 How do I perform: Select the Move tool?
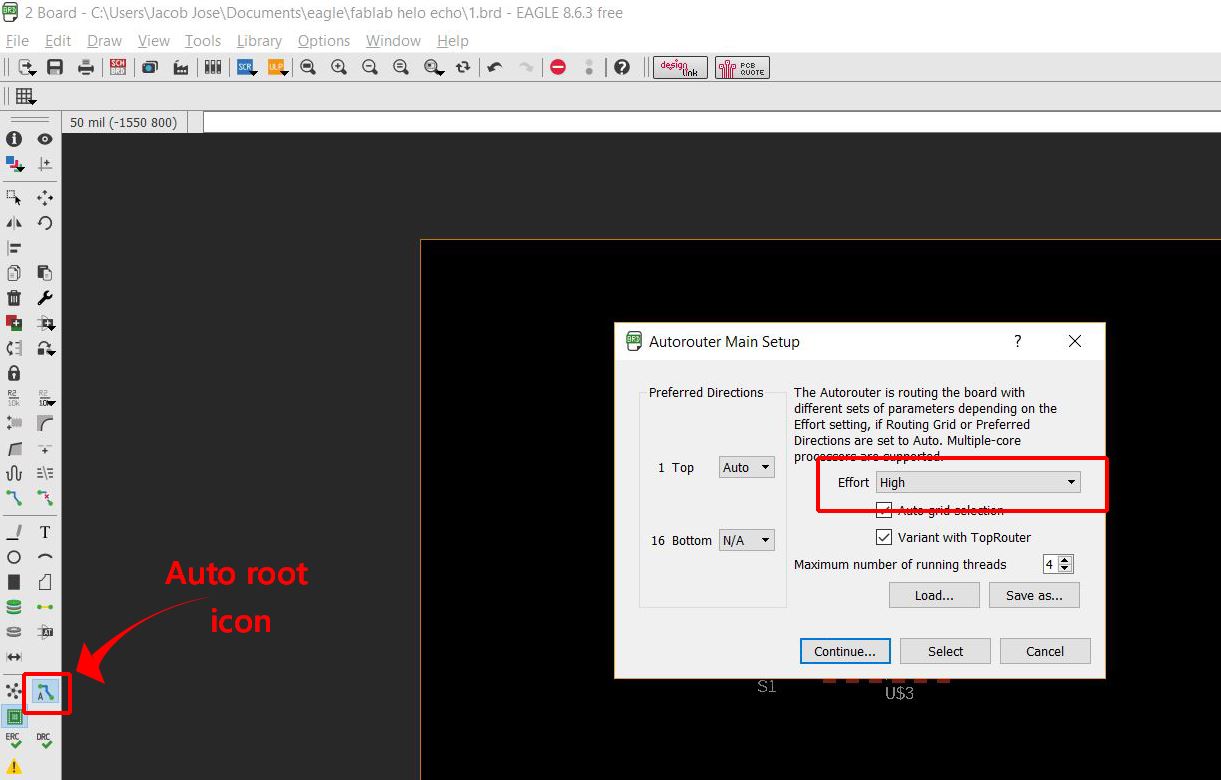tap(45, 198)
